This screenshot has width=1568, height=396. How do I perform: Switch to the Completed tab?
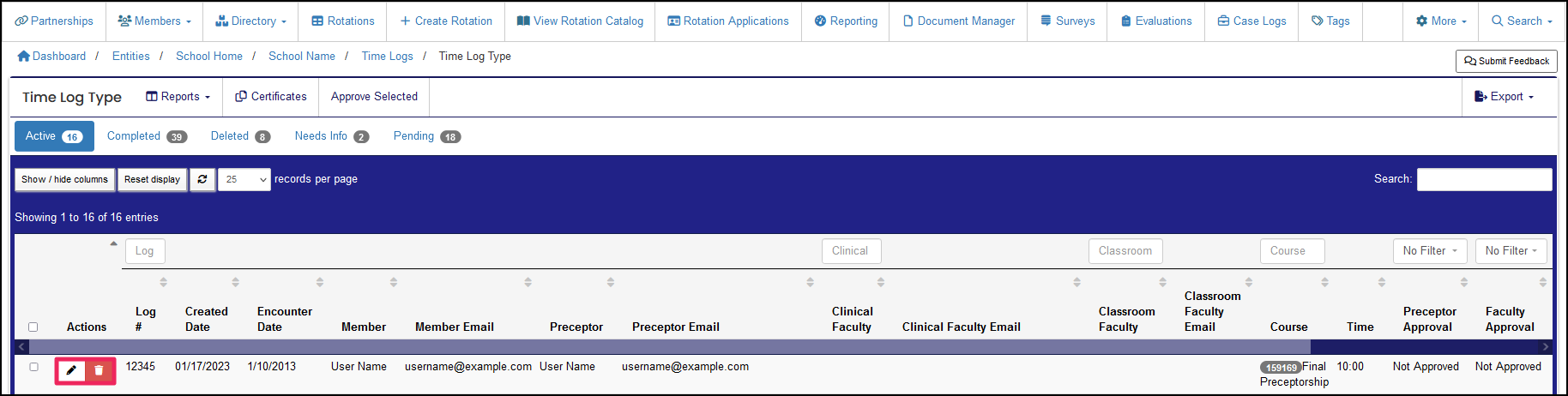[x=147, y=136]
